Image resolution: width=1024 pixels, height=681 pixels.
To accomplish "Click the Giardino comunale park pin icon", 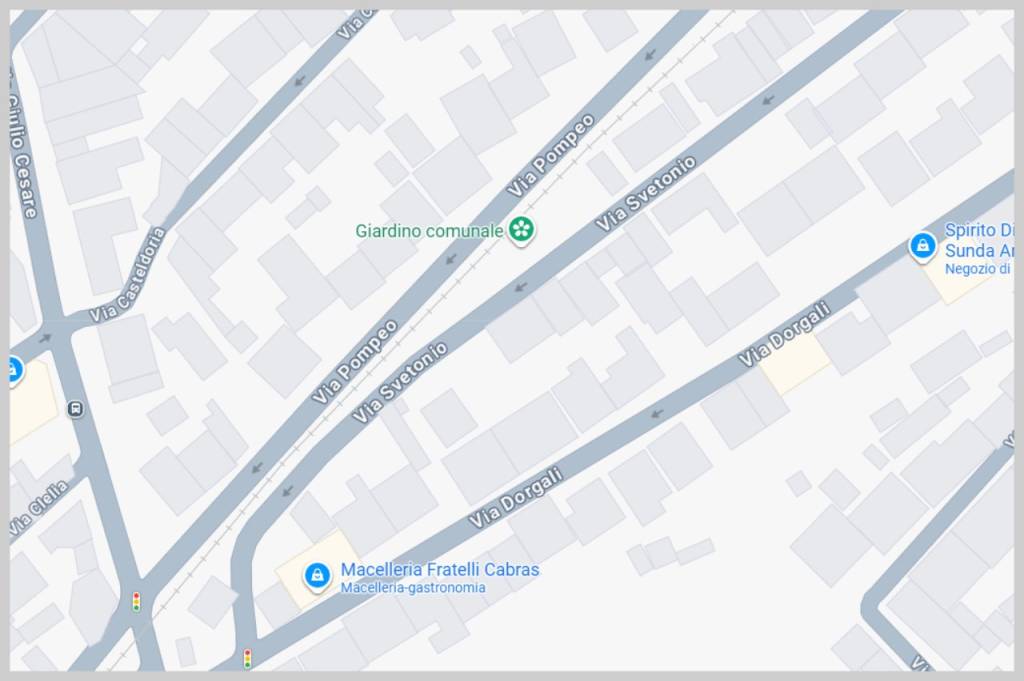I will 521,230.
